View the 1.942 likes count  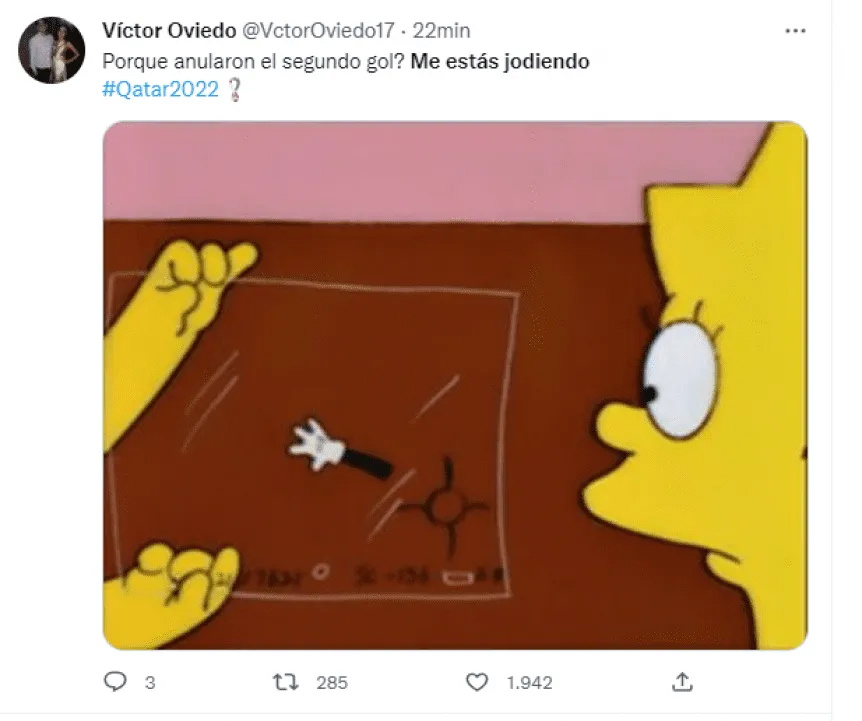529,683
